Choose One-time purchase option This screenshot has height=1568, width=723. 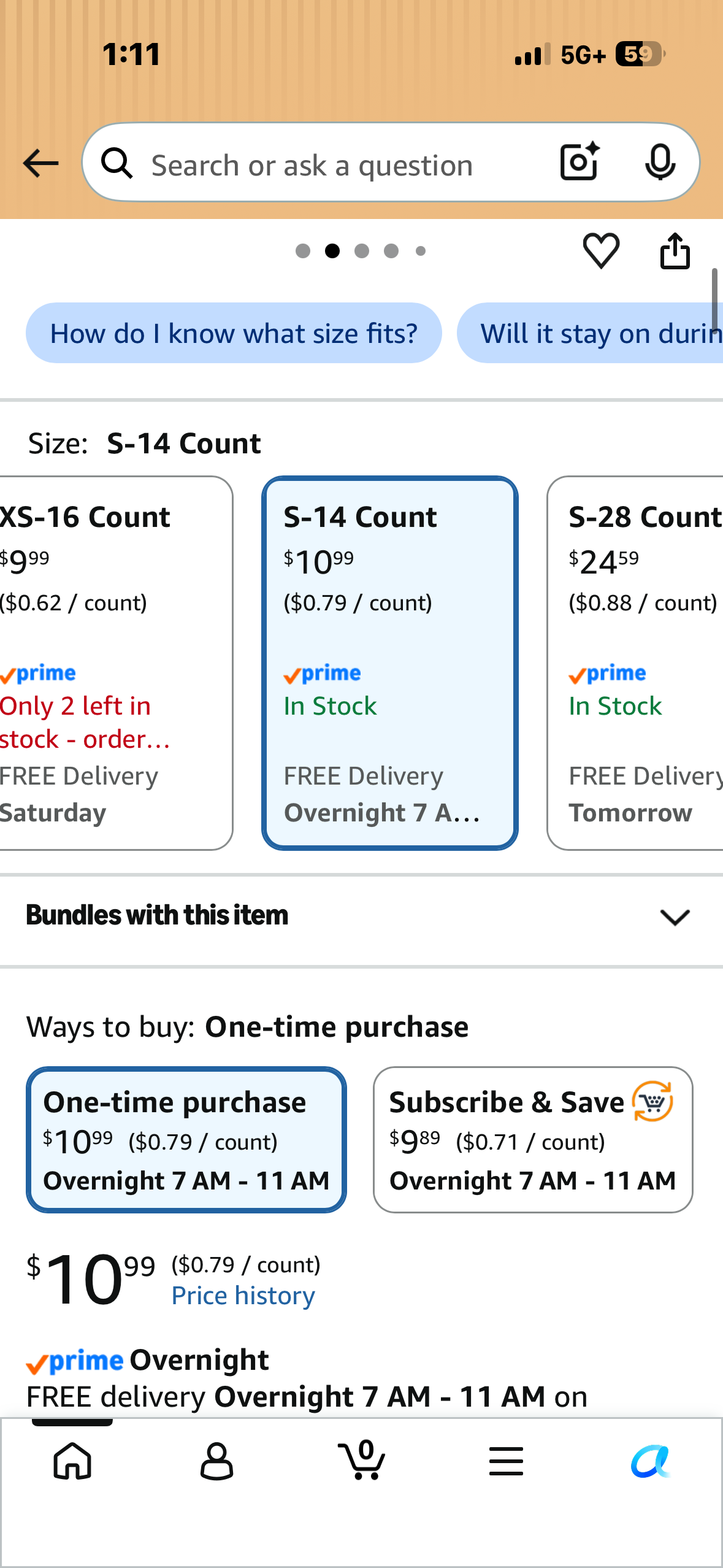(186, 1140)
